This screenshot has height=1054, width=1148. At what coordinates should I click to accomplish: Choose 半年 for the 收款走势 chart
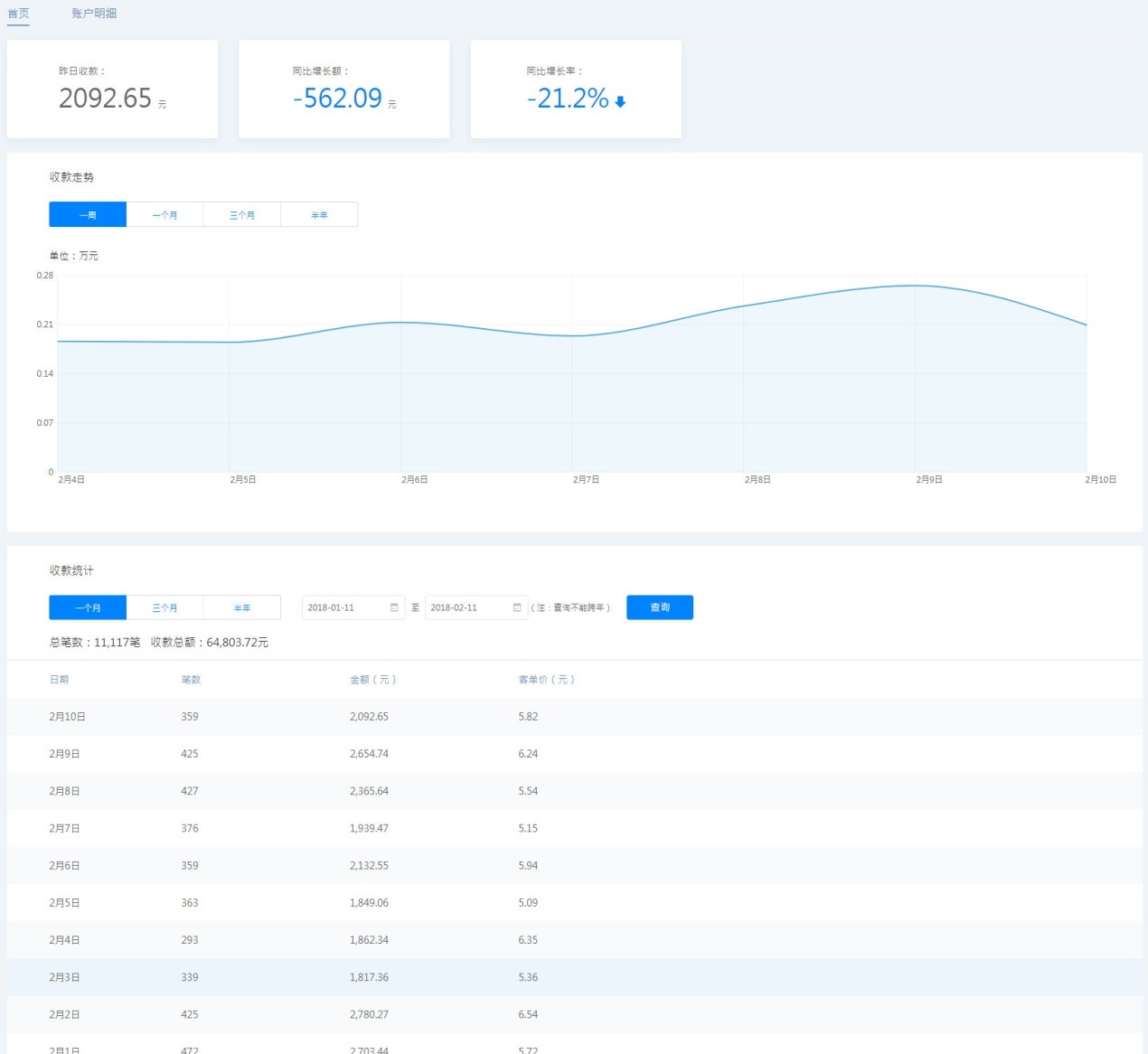coord(319,215)
